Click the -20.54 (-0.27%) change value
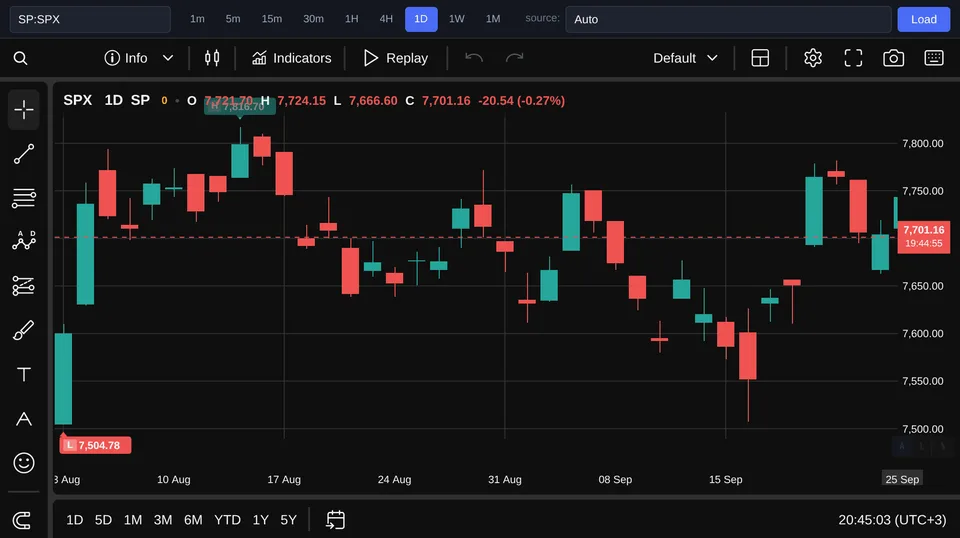Image resolution: width=960 pixels, height=538 pixels. pos(522,100)
